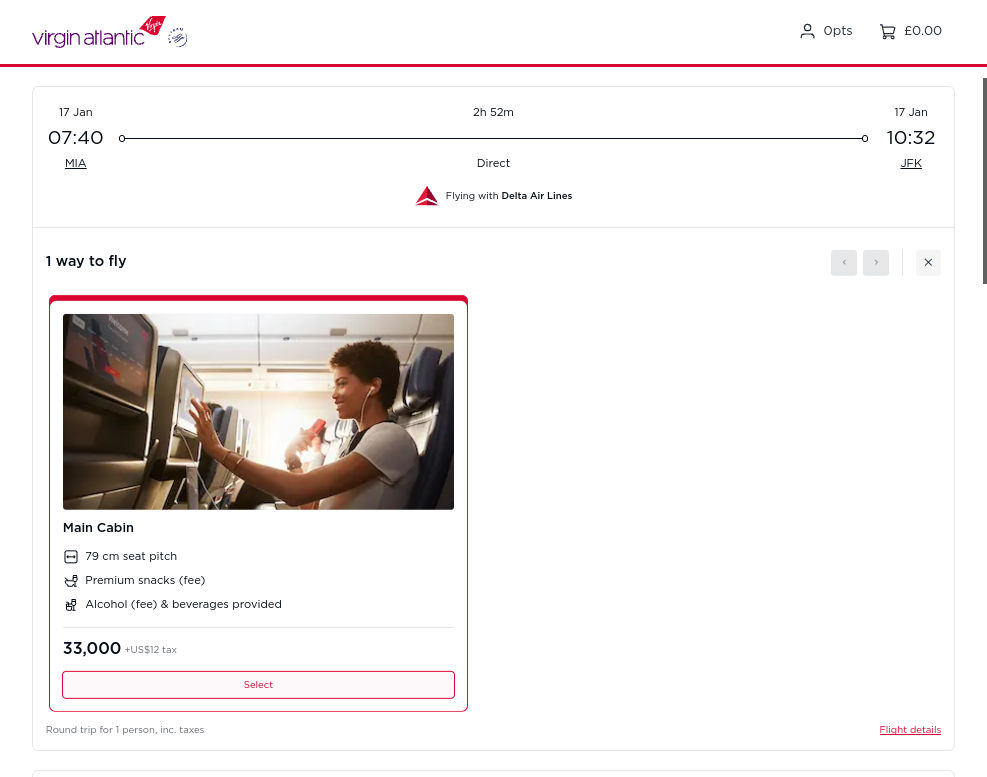The image size is (987, 777).
Task: Click the MIA airport code link
Action: coord(76,163)
